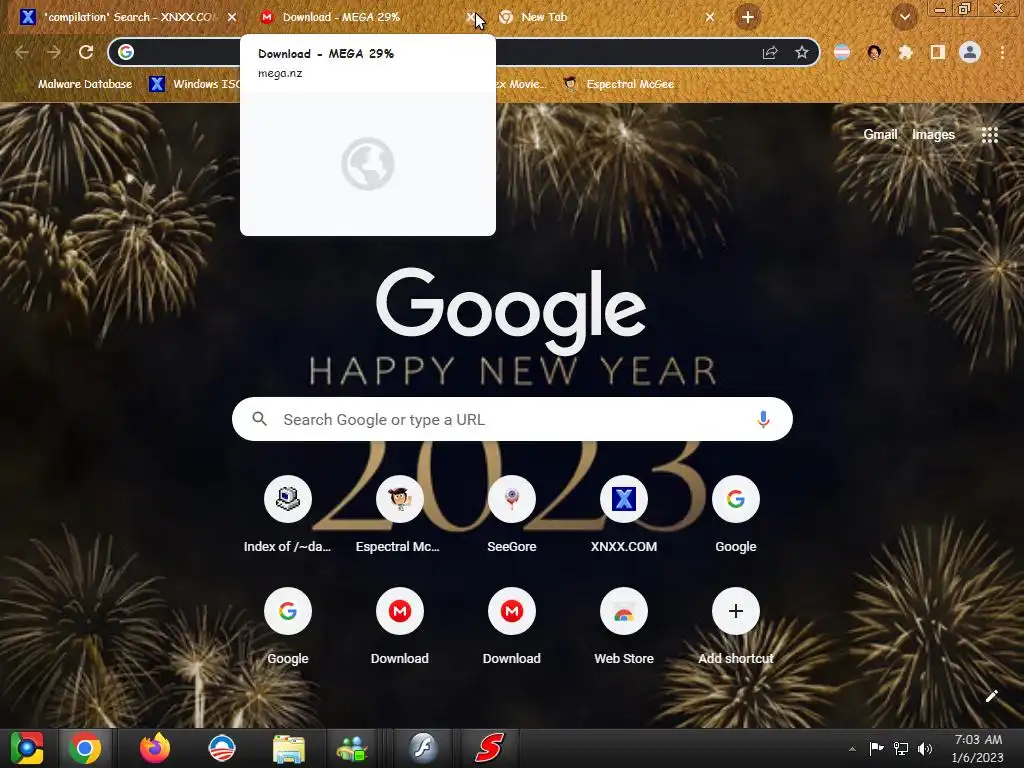The height and width of the screenshot is (768, 1024).
Task: Open the Espectral McGee bookmark
Action: [619, 84]
